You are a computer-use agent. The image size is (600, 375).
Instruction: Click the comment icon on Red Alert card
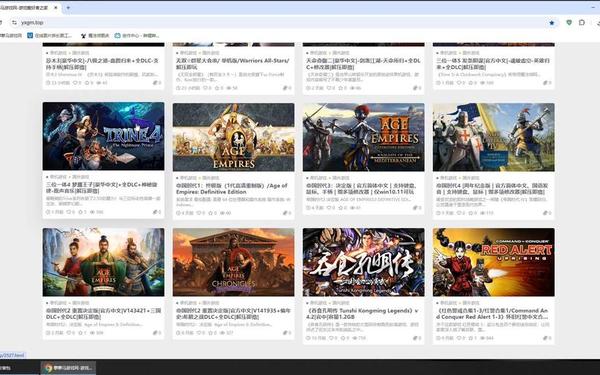545,338
